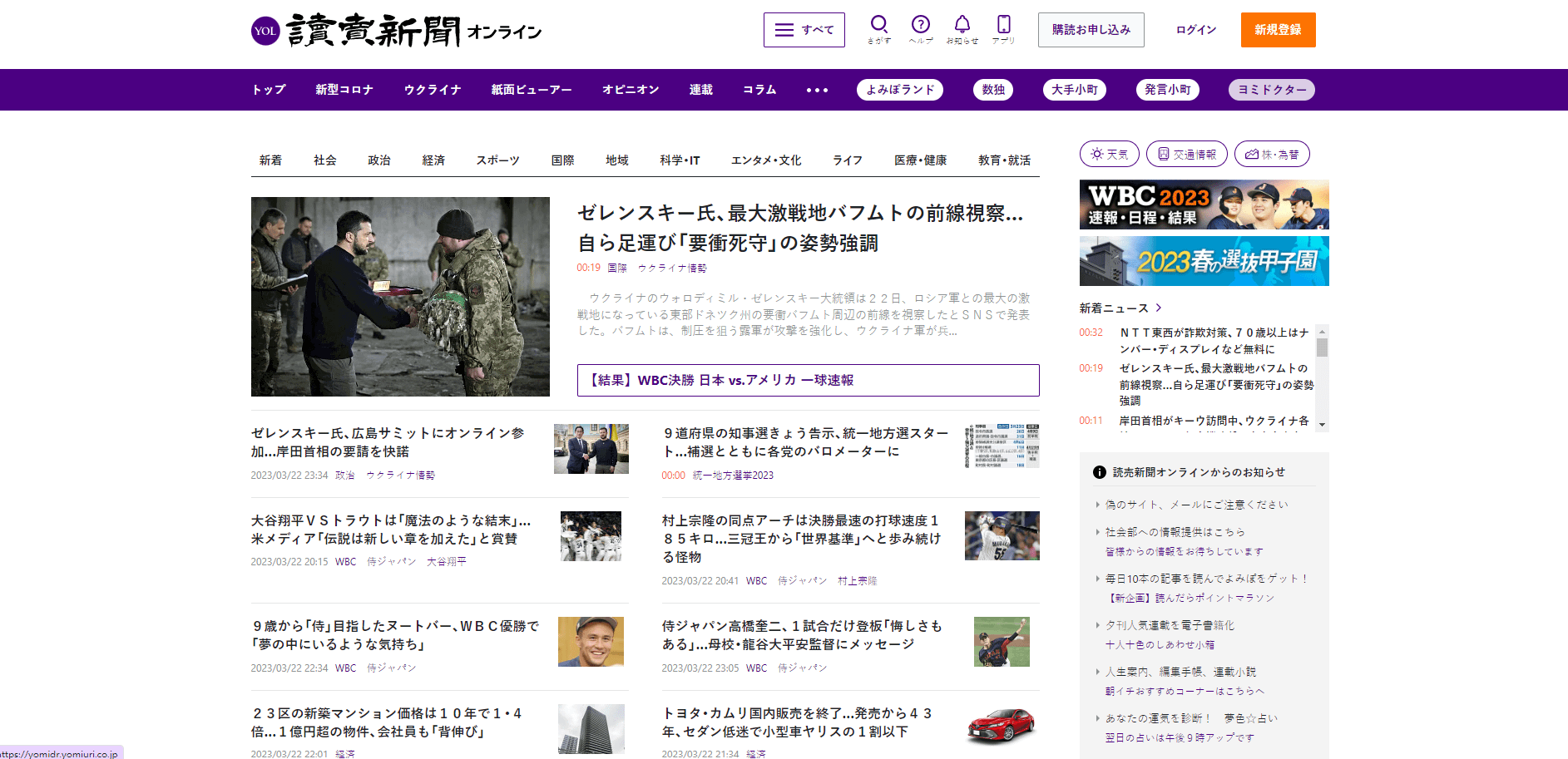Click the よみぽランド pill button

click(900, 90)
